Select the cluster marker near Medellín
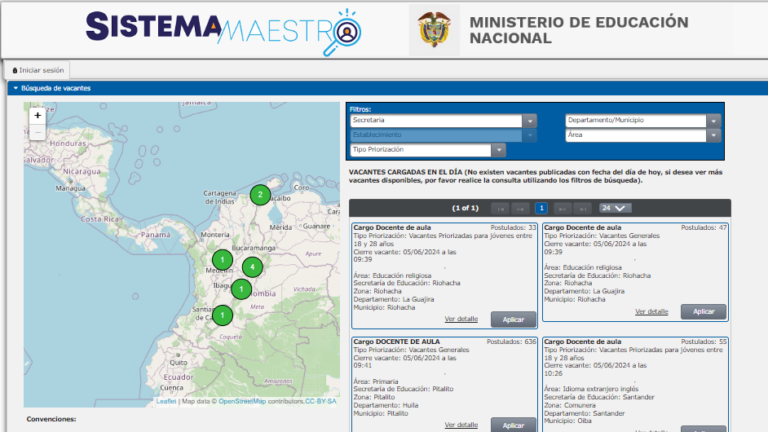 [222, 261]
